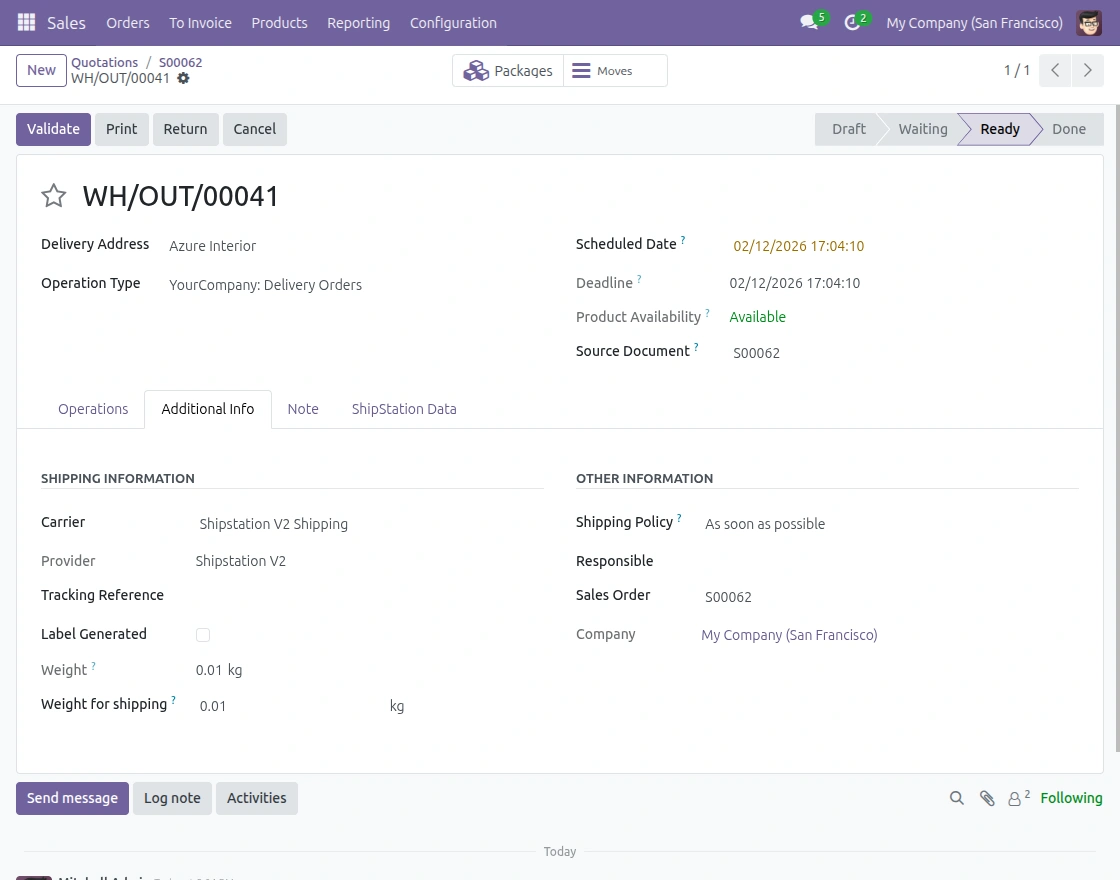The width and height of the screenshot is (1120, 880).
Task: Click the Scheduled Date field
Action: click(x=904, y=246)
